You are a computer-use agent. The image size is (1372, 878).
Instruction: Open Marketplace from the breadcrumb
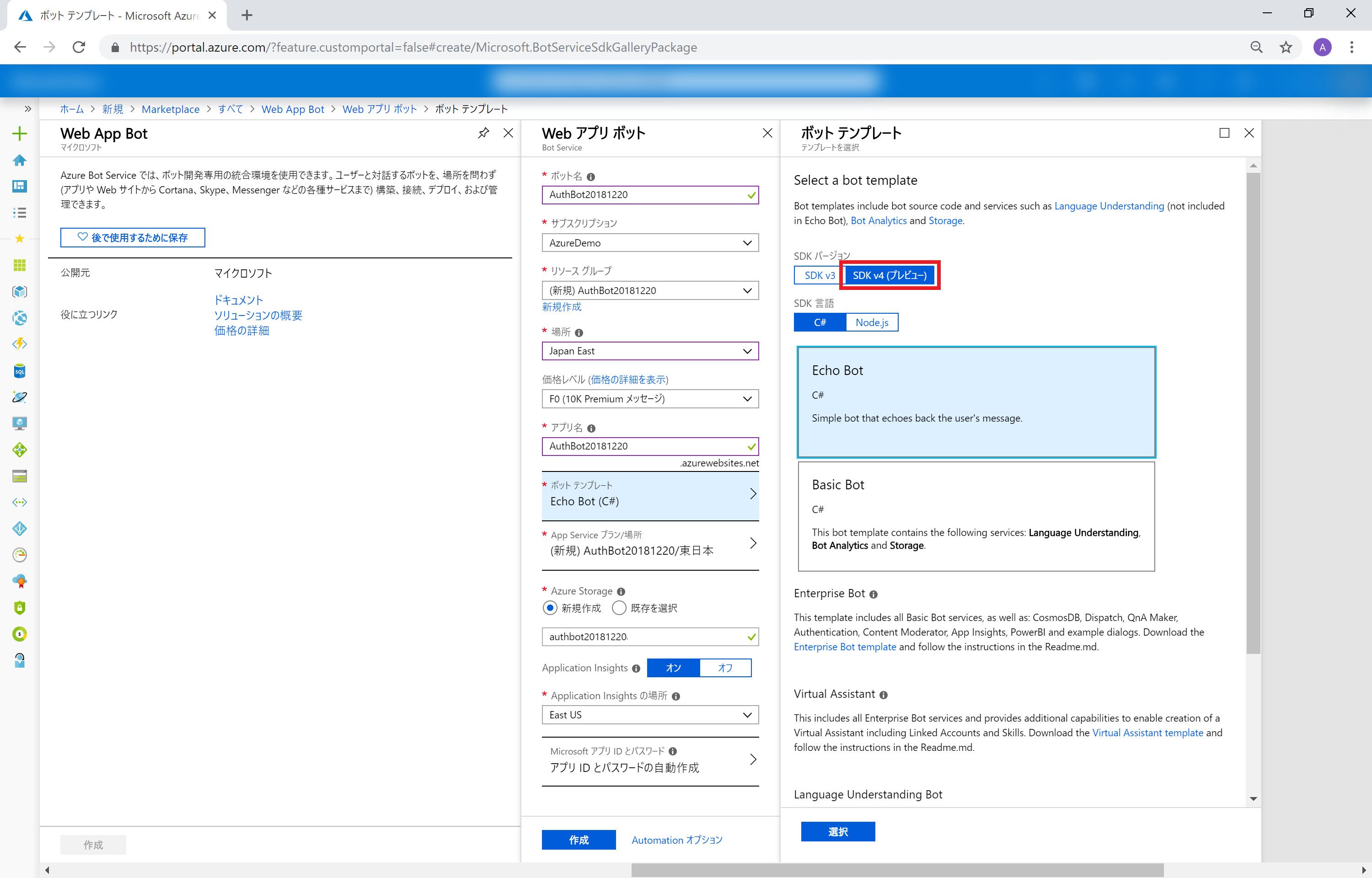(x=171, y=109)
